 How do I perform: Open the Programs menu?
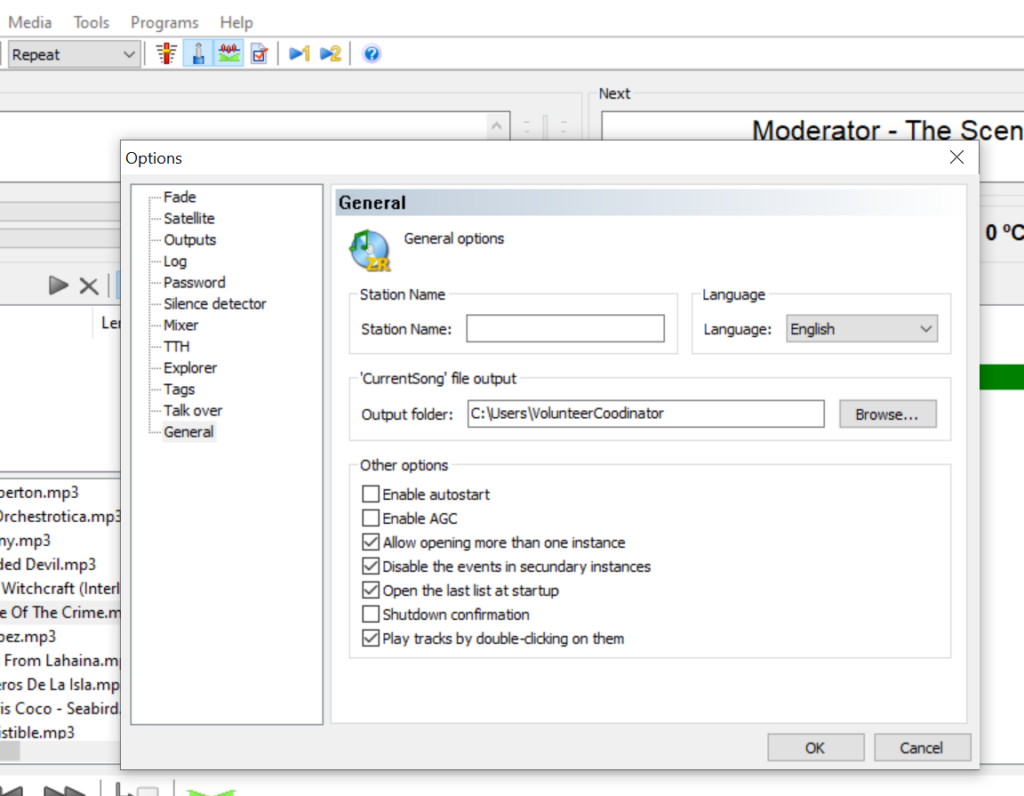[x=164, y=22]
